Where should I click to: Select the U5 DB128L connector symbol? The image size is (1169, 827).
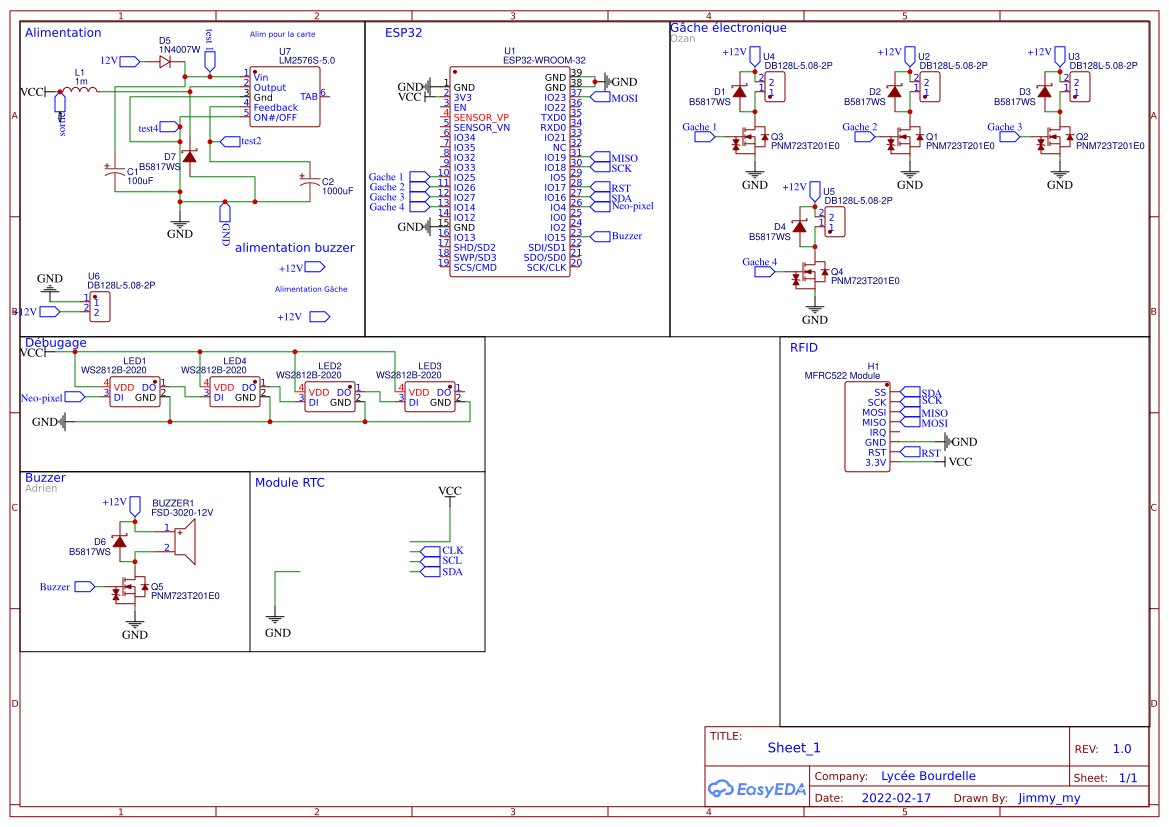tap(835, 221)
